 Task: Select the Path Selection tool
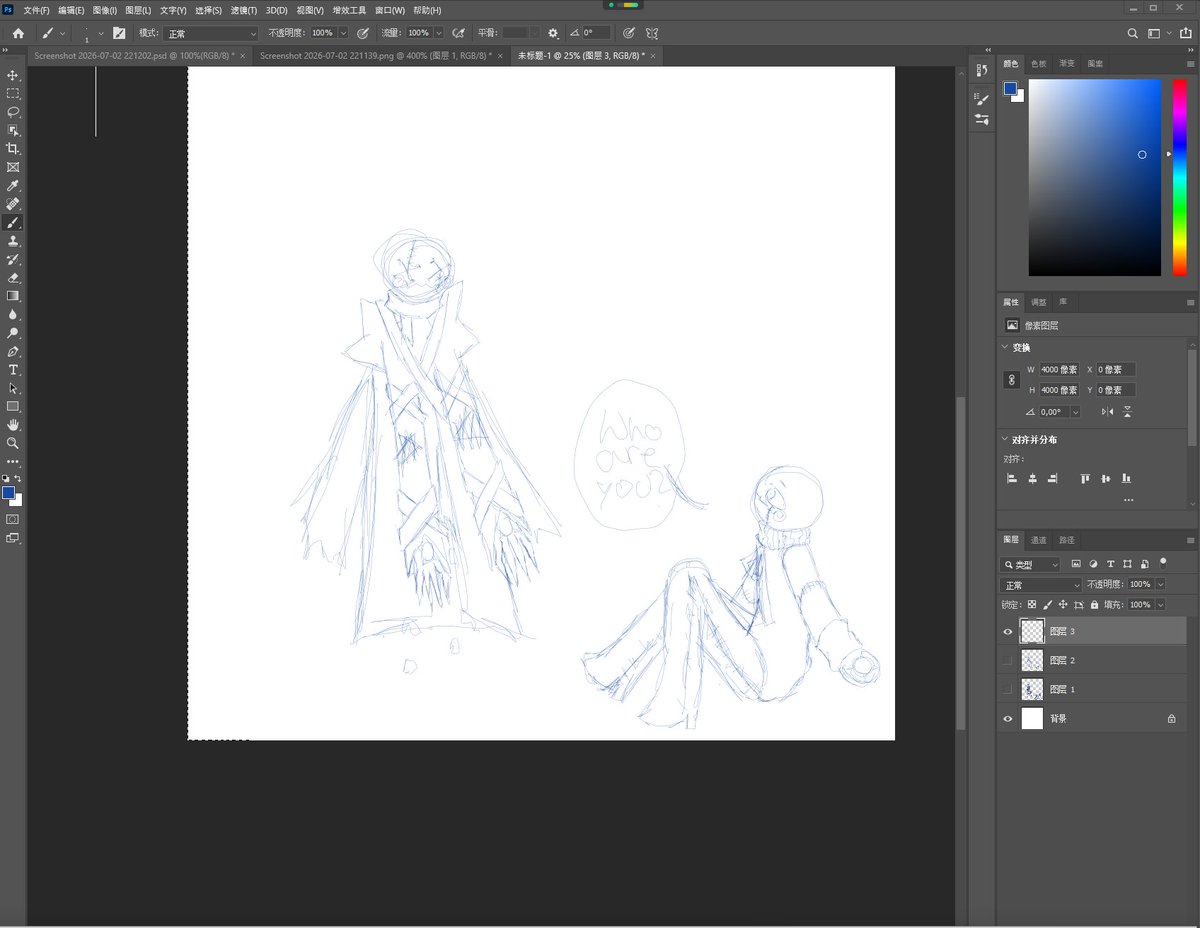point(13,388)
